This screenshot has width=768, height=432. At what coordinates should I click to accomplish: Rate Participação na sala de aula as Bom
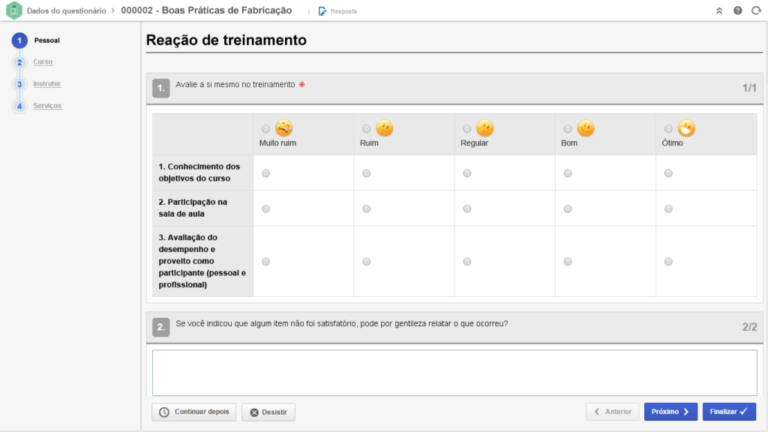pos(567,209)
